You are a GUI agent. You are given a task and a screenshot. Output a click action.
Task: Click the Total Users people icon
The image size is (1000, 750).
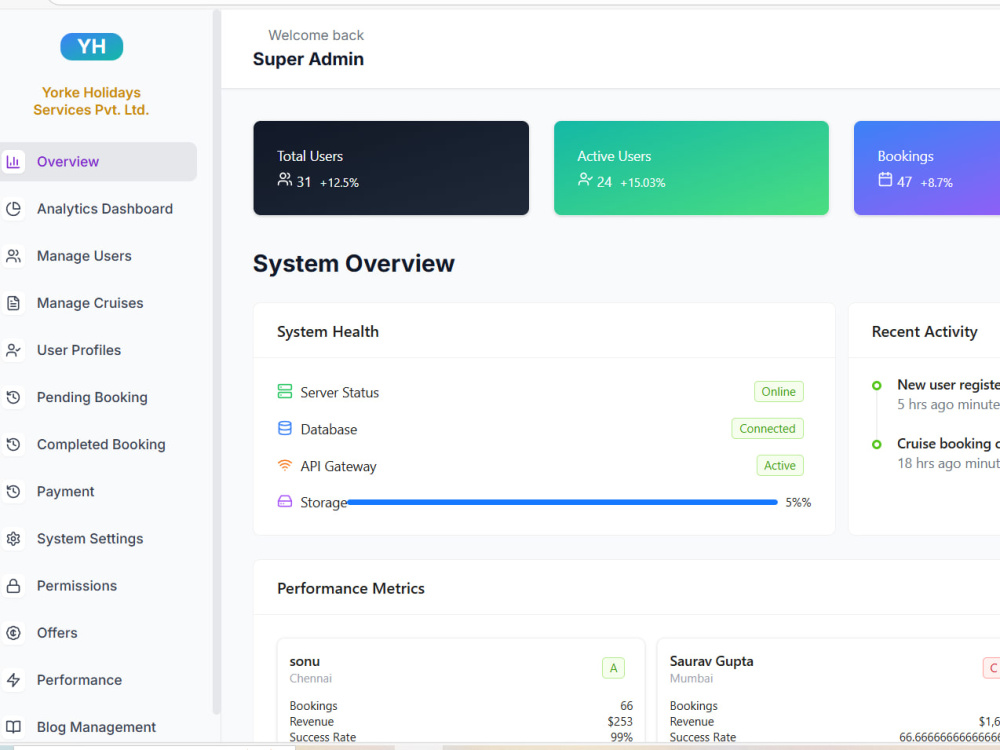click(x=284, y=180)
